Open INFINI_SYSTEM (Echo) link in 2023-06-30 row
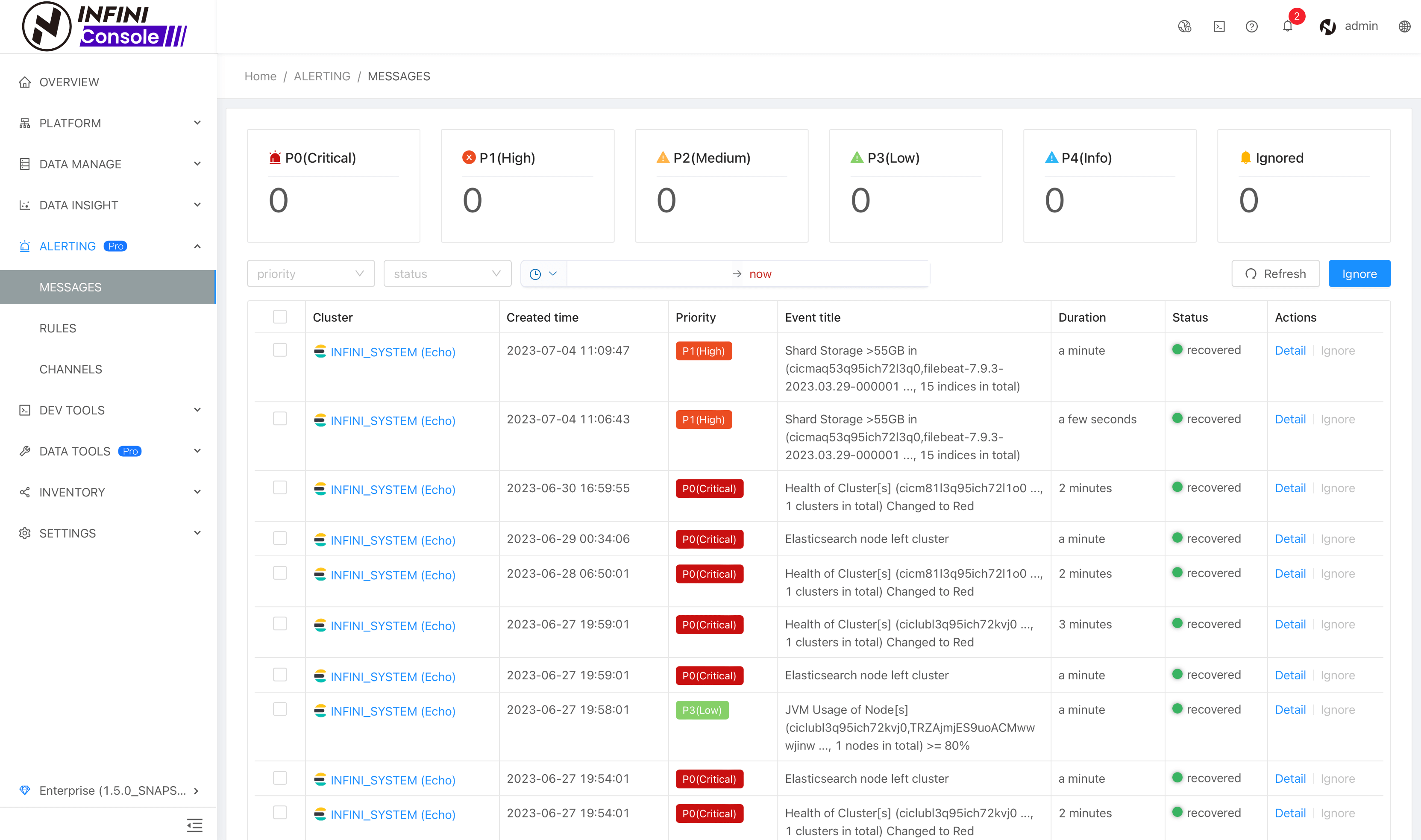 (393, 490)
